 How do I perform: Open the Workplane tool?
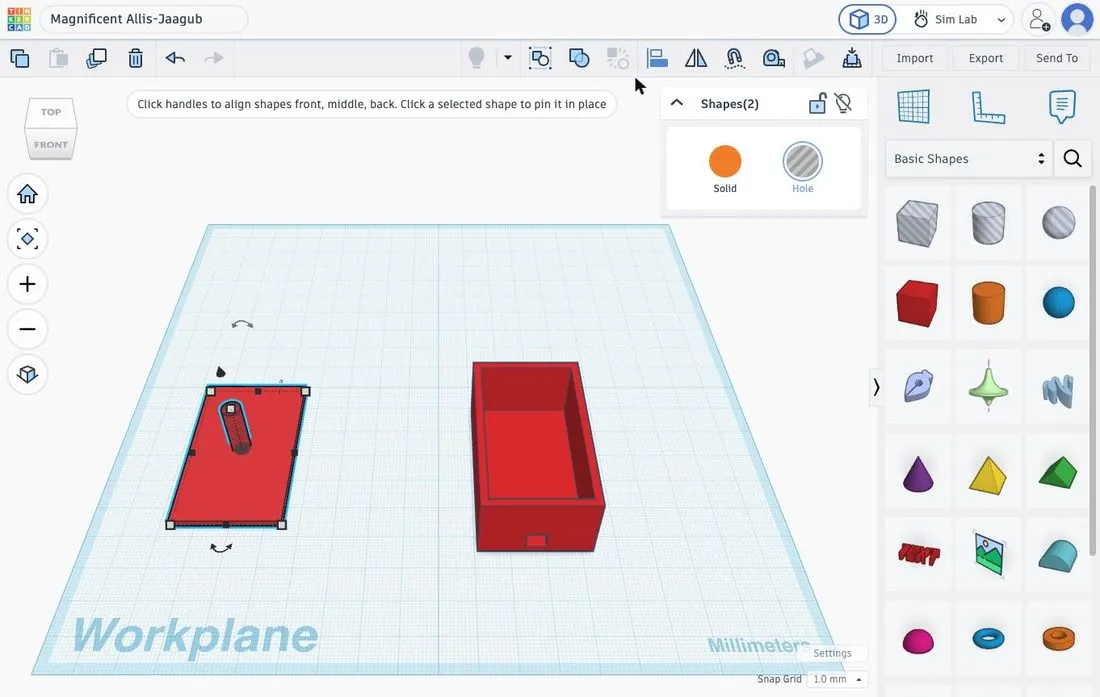pyautogui.click(x=913, y=107)
